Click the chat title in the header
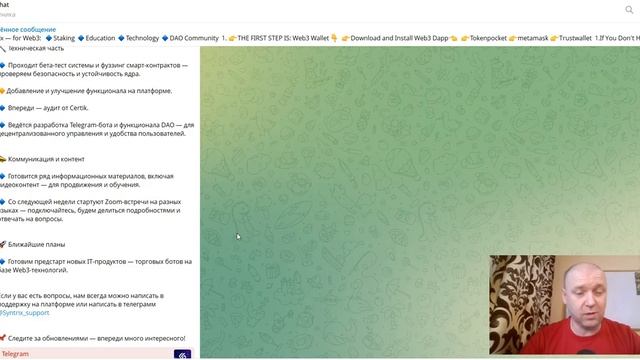640x360 pixels. (4, 5)
